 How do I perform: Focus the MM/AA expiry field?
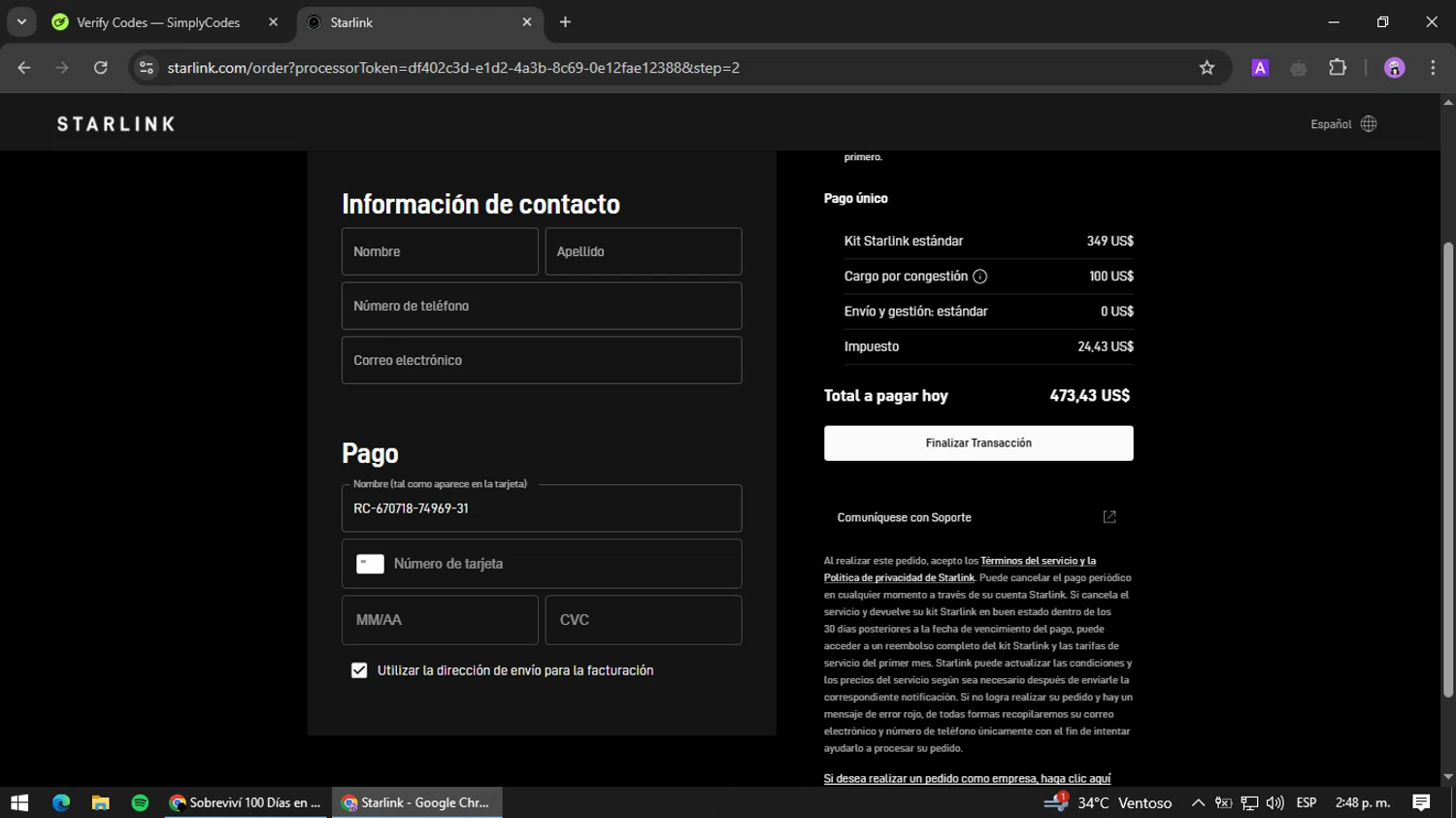440,620
